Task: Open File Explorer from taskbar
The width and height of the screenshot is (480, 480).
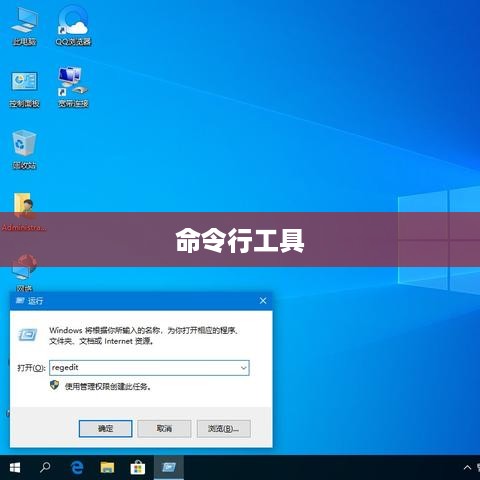Action: 107,468
